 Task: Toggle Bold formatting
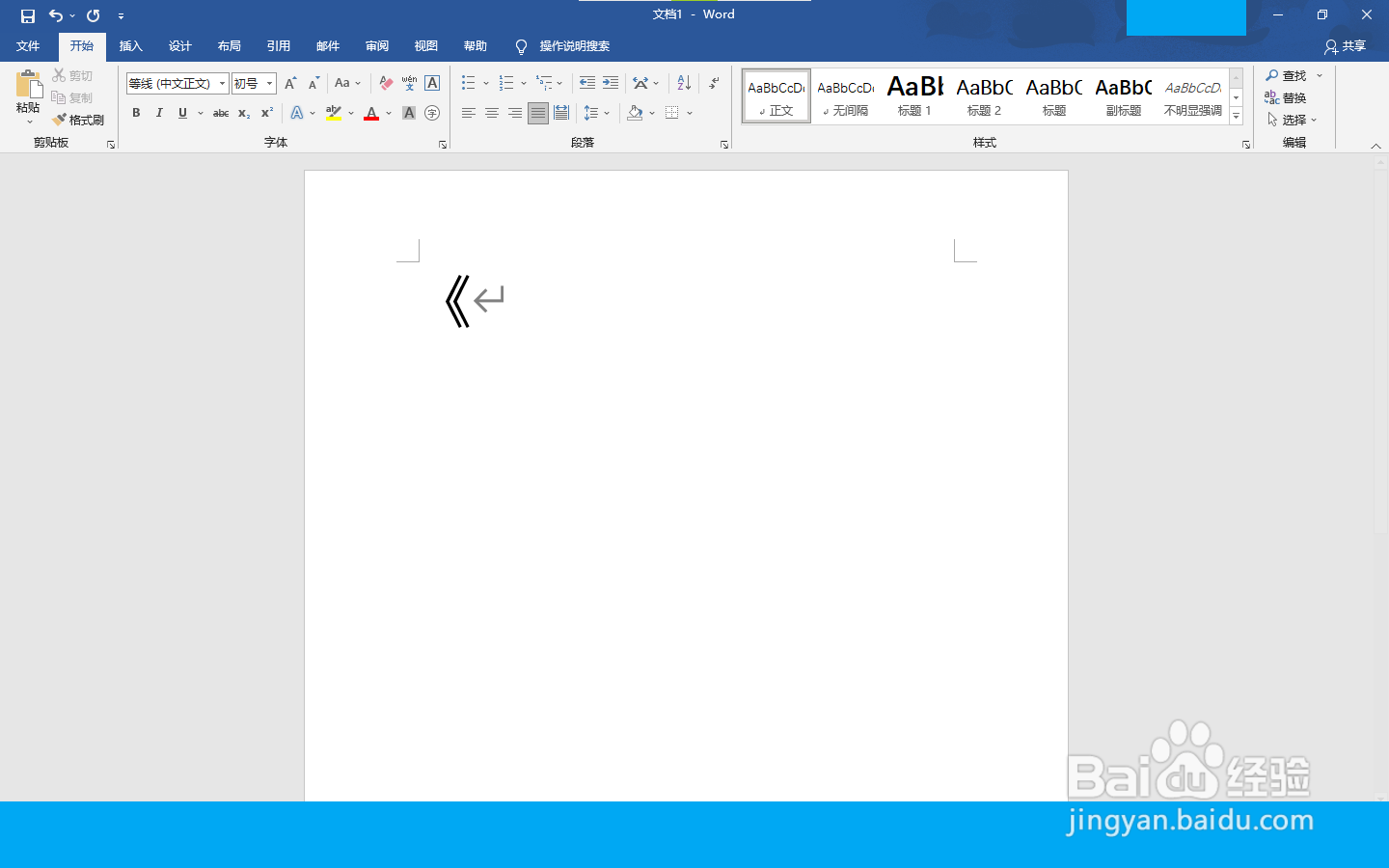click(x=136, y=113)
